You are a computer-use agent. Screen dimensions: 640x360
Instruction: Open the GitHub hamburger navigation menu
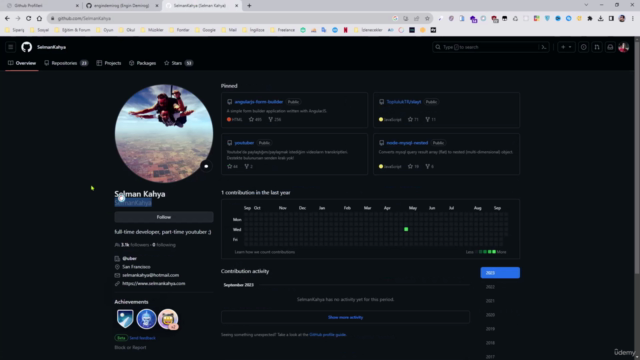(11, 47)
